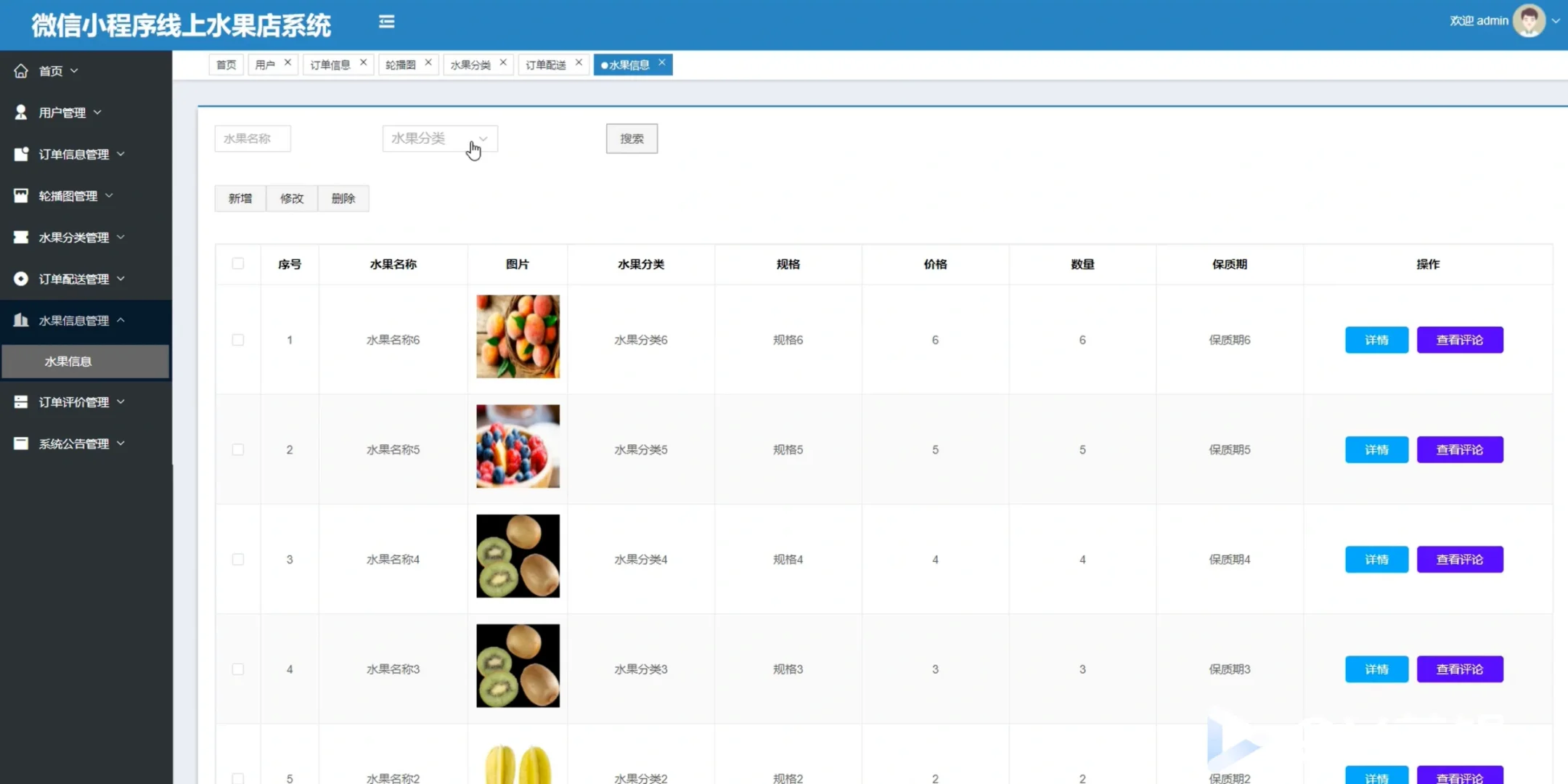Select the 水果分类管理 sidebar icon

coord(20,237)
